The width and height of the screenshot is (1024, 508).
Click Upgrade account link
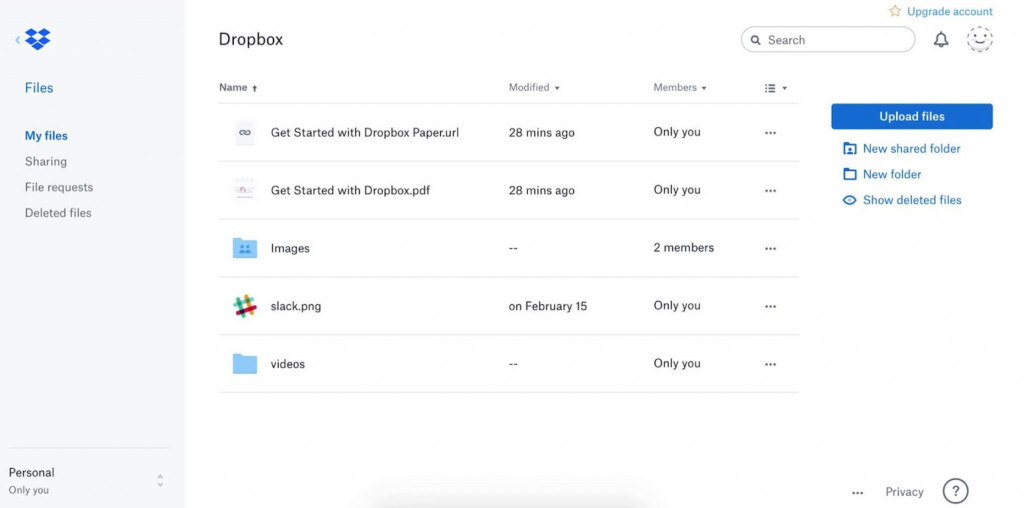pyautogui.click(x=950, y=12)
